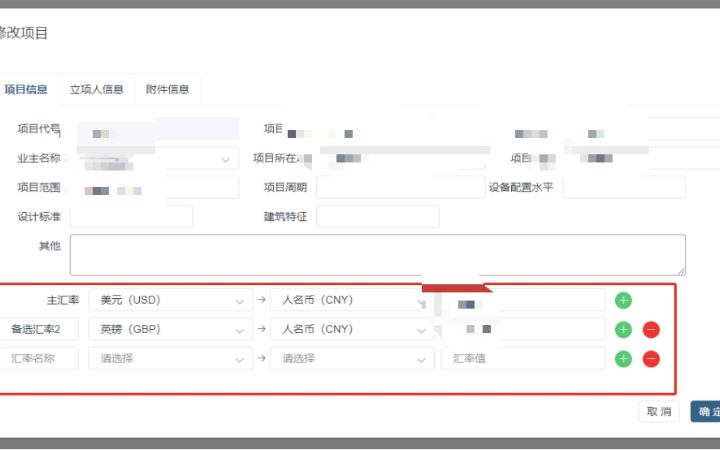
Task: Delete the empty 汇率名称 row via red minus
Action: pos(651,359)
